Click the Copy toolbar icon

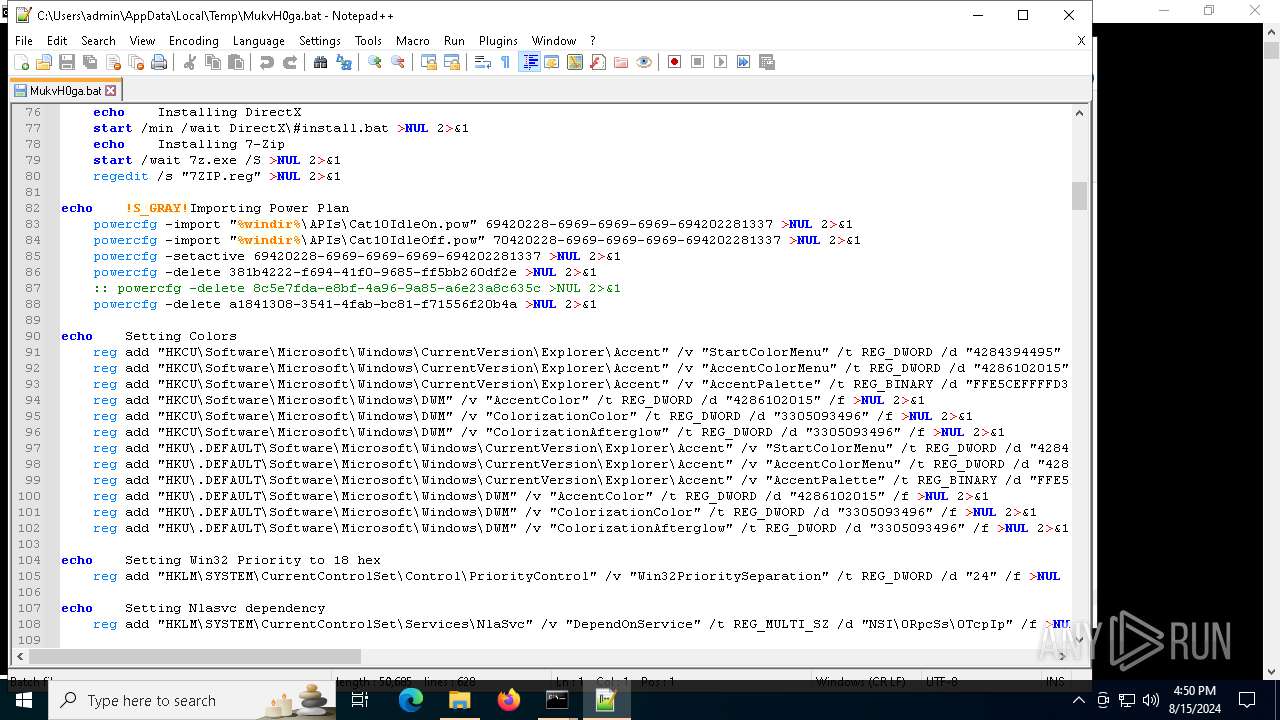(213, 62)
